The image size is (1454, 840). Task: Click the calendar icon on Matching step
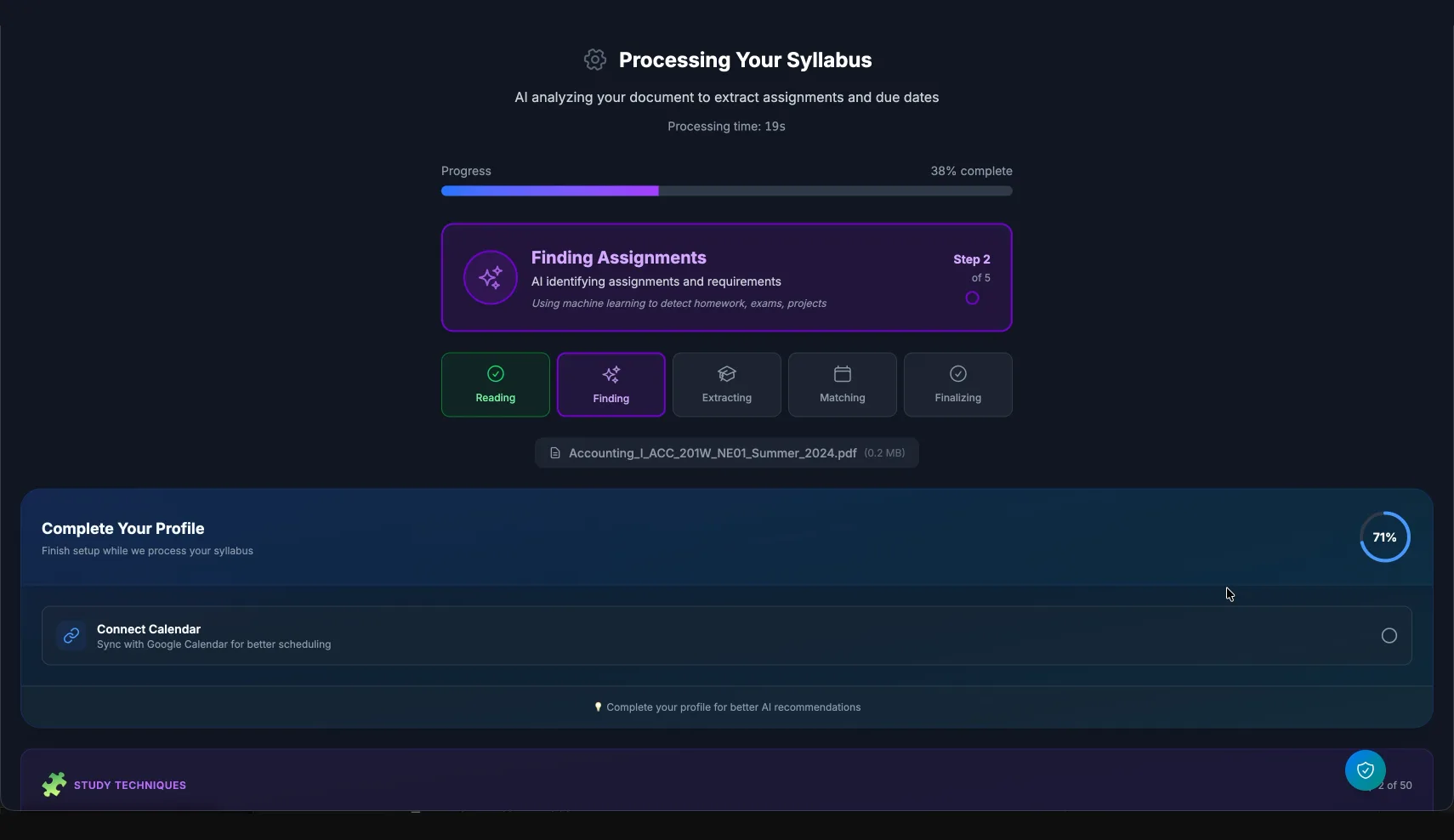(x=843, y=374)
